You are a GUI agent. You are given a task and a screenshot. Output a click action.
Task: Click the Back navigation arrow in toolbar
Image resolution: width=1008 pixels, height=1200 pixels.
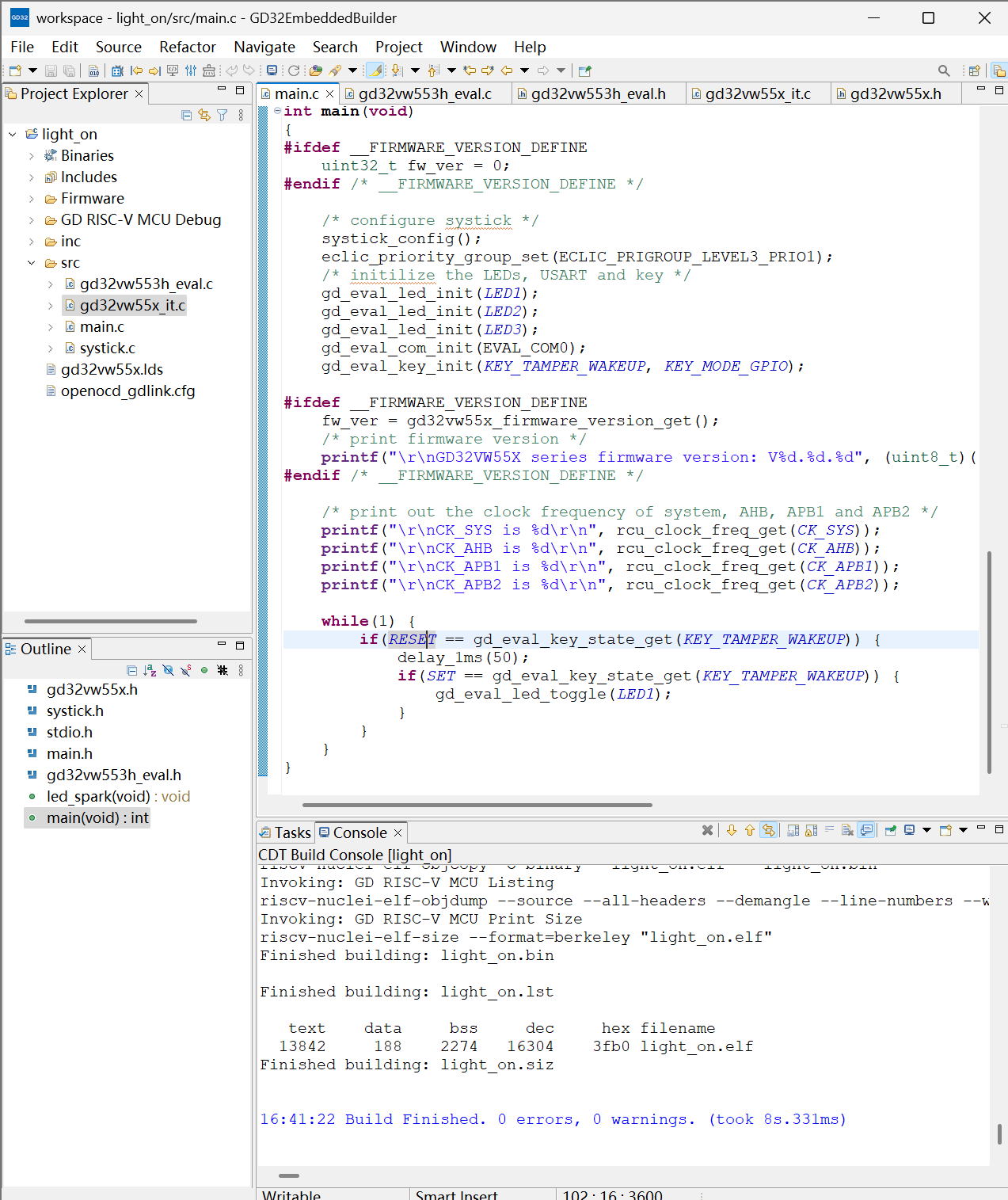click(507, 70)
